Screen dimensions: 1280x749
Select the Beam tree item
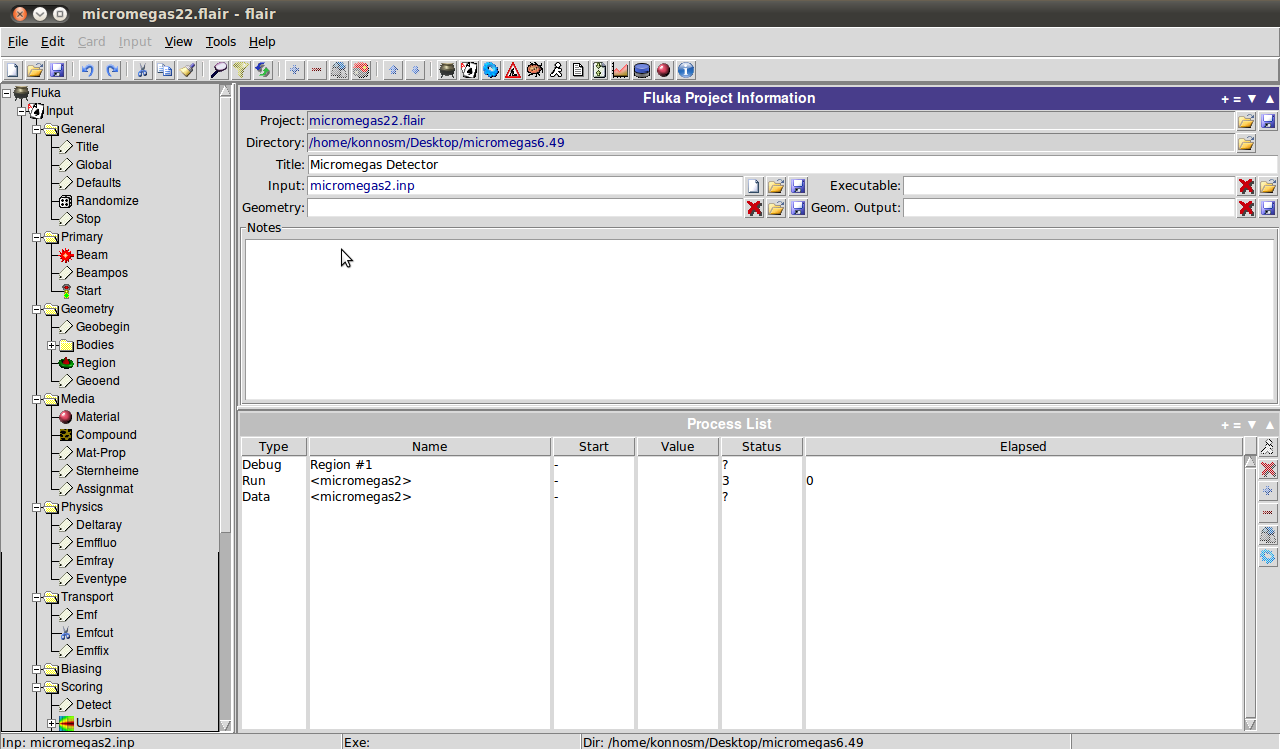[x=91, y=255]
